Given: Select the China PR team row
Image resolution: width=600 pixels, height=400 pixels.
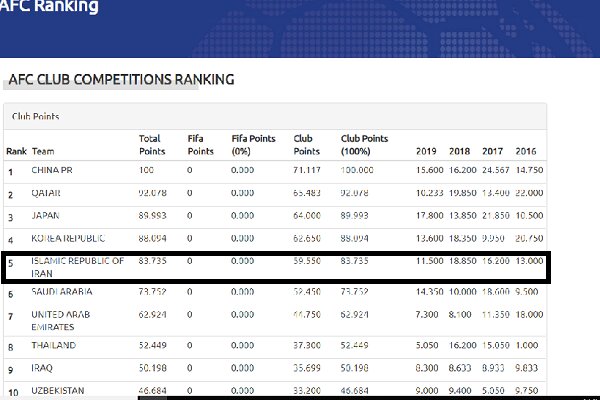Looking at the screenshot, I should (53, 172).
